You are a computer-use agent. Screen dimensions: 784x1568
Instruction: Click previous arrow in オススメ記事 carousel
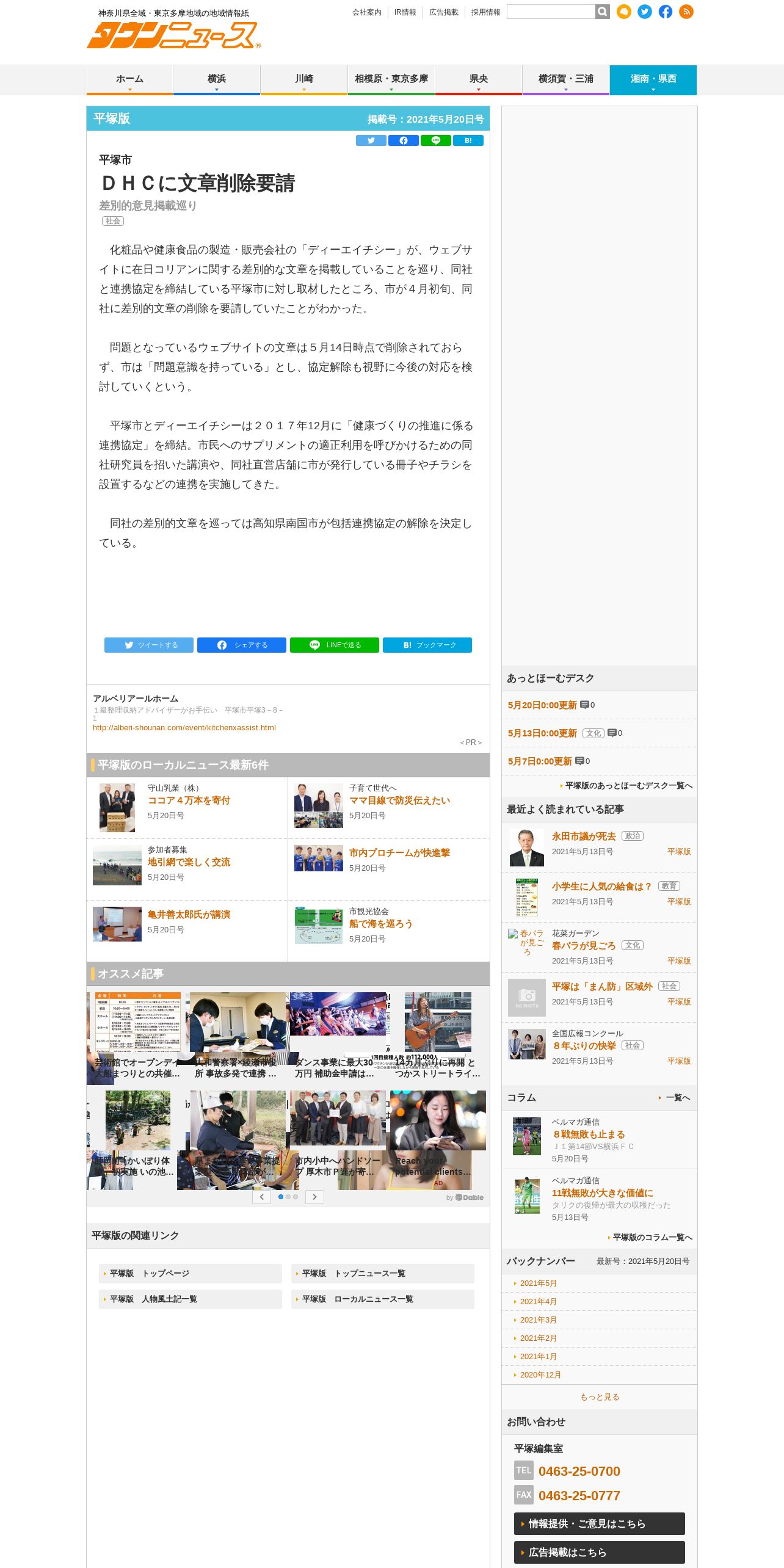tap(262, 1197)
